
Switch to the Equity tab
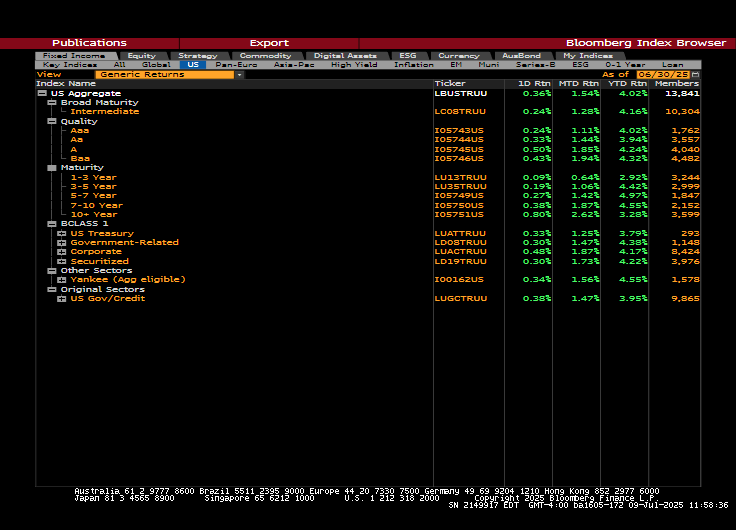click(x=142, y=56)
